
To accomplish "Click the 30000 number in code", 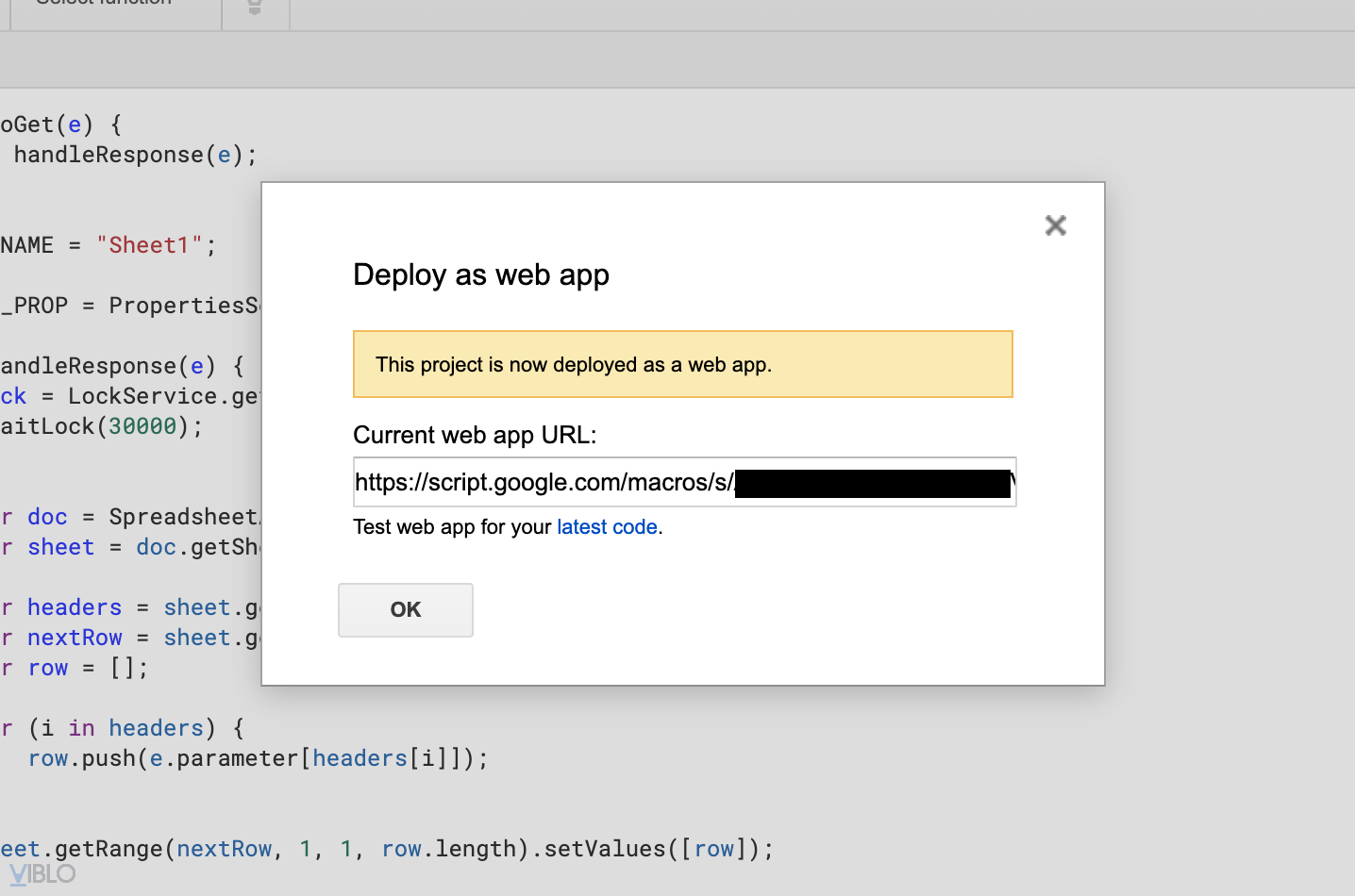I will pos(142,426).
